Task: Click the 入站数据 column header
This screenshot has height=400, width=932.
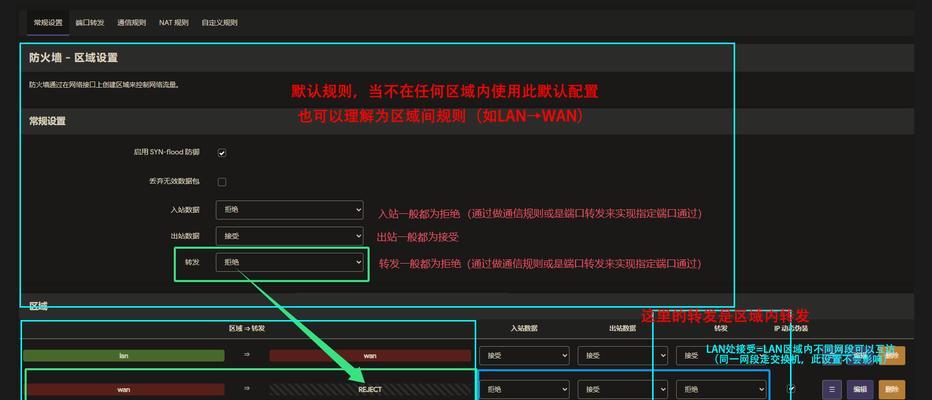Action: pos(524,328)
